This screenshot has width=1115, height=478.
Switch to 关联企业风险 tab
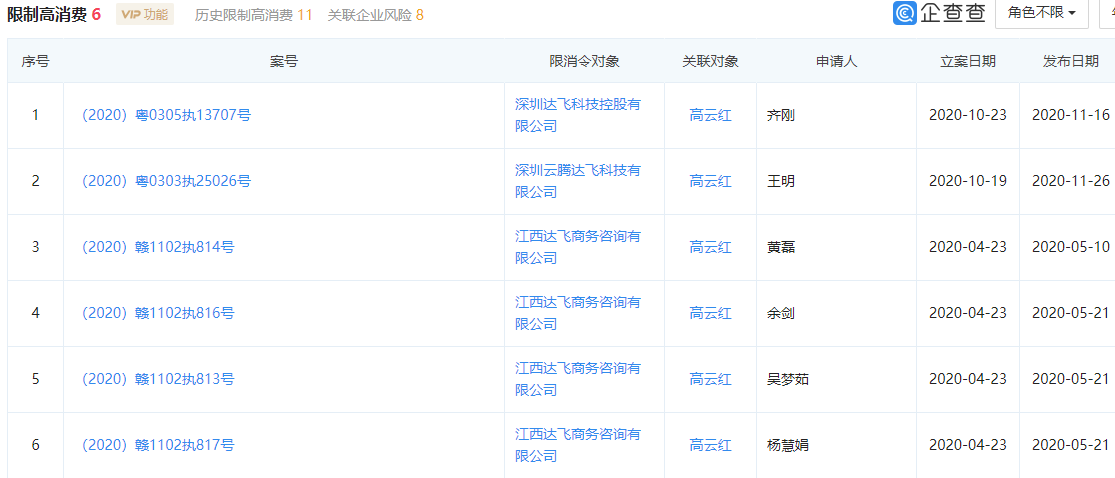click(x=375, y=15)
